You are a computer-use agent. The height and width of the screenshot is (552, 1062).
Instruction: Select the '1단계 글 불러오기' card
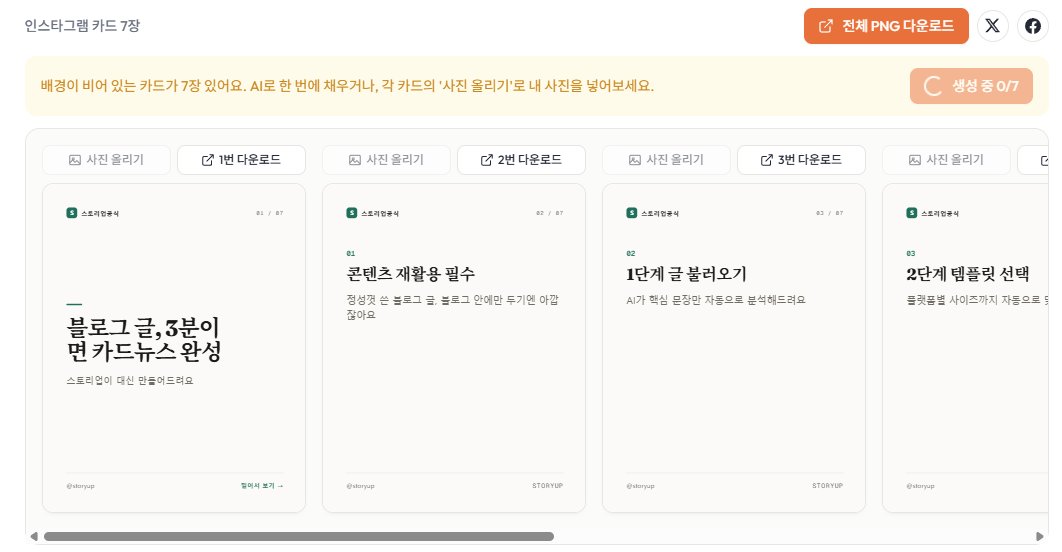(734, 348)
